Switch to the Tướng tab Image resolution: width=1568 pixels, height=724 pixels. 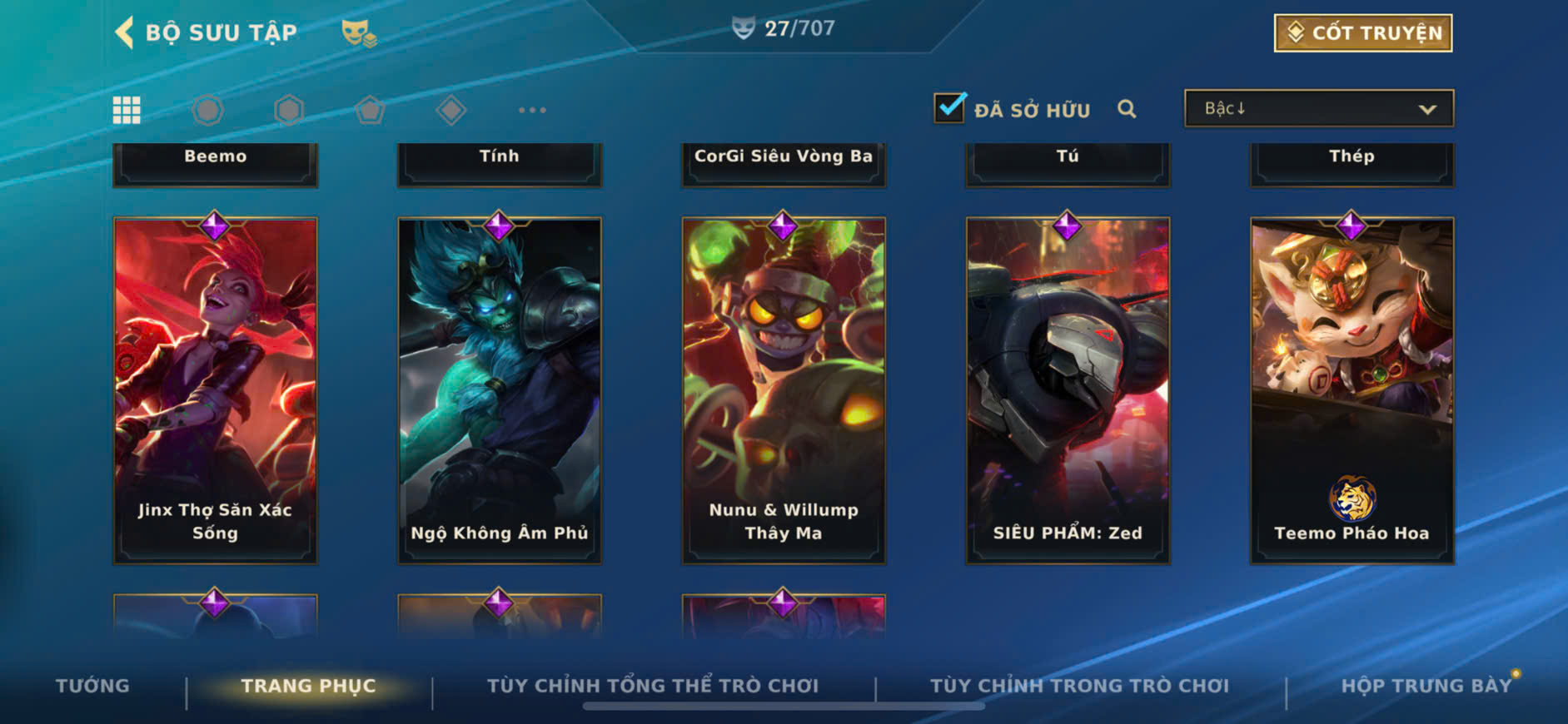92,686
